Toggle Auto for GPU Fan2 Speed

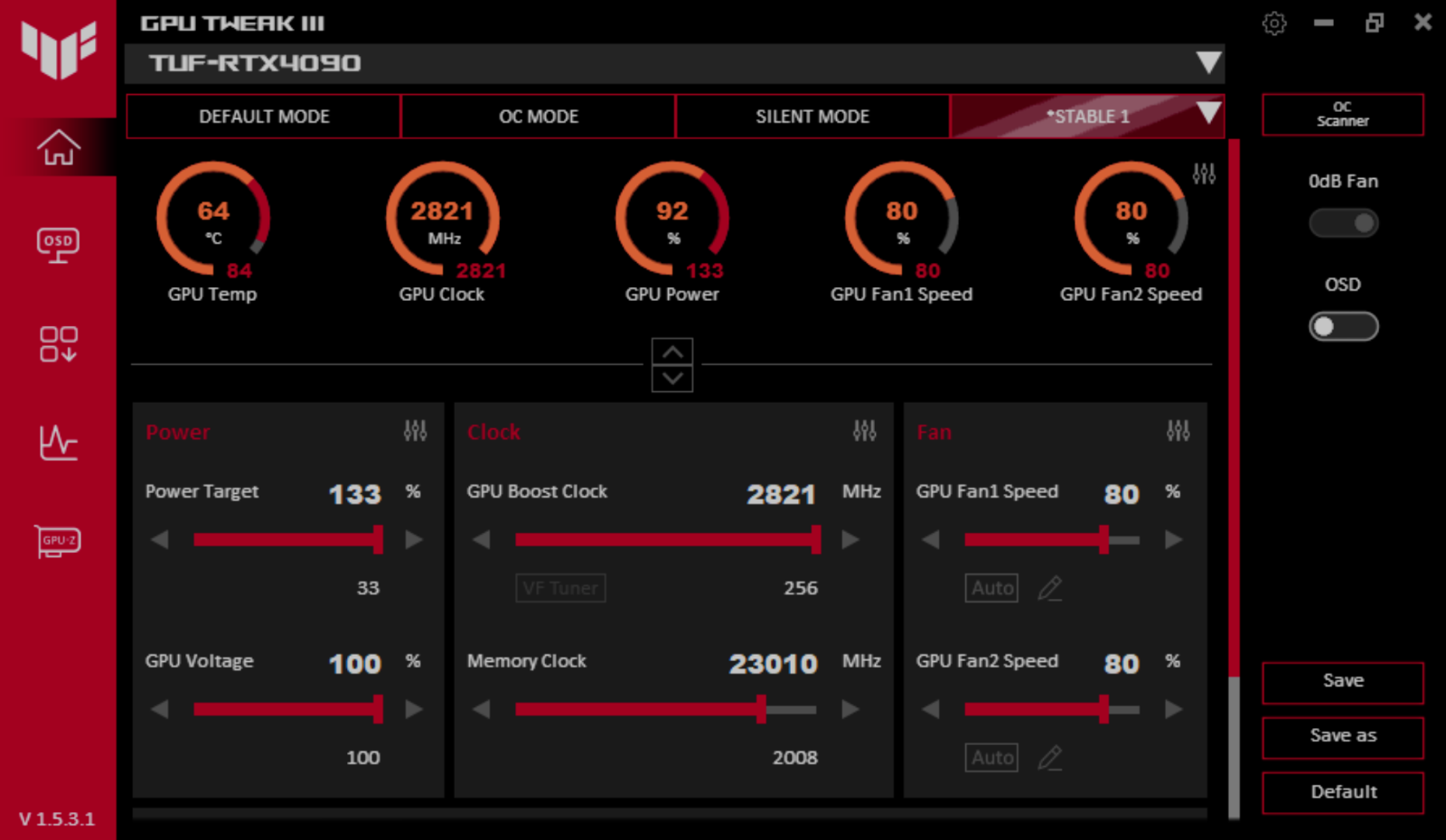[x=991, y=758]
